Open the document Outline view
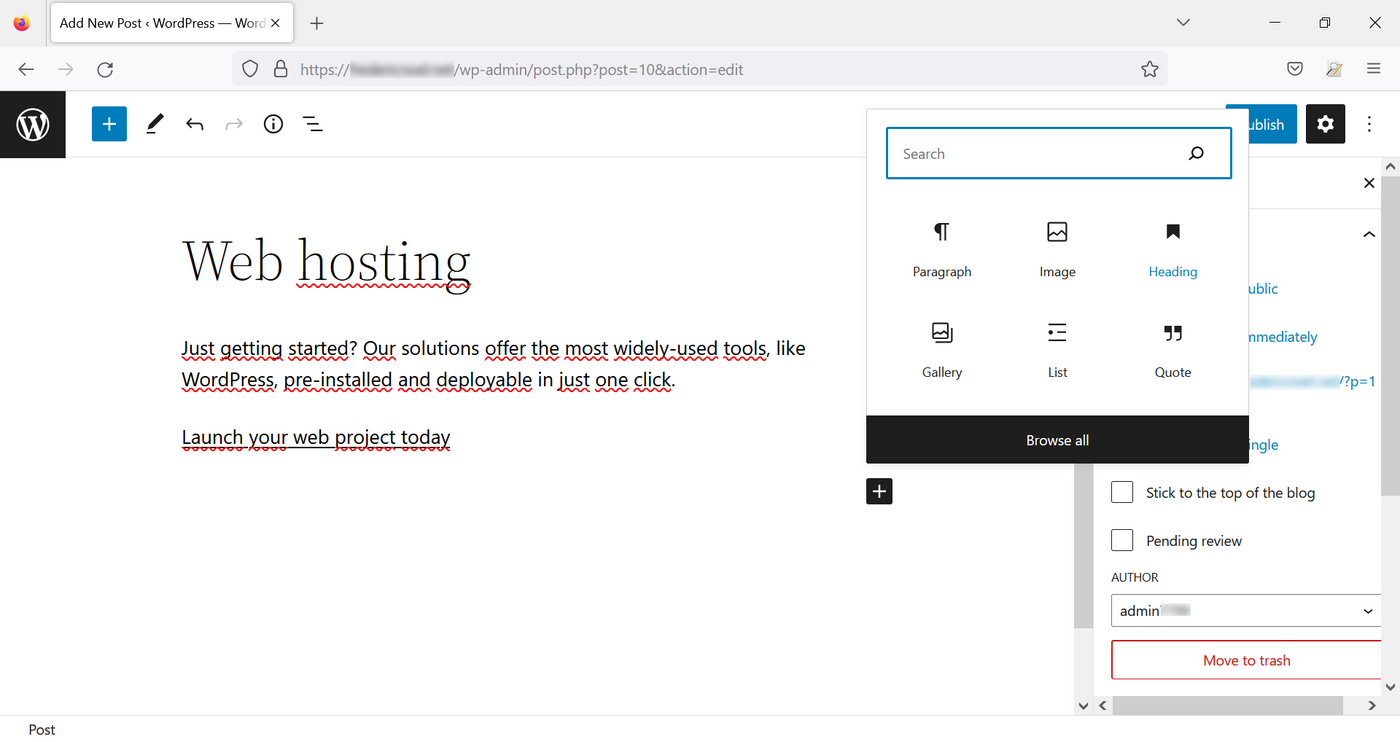 (x=313, y=123)
